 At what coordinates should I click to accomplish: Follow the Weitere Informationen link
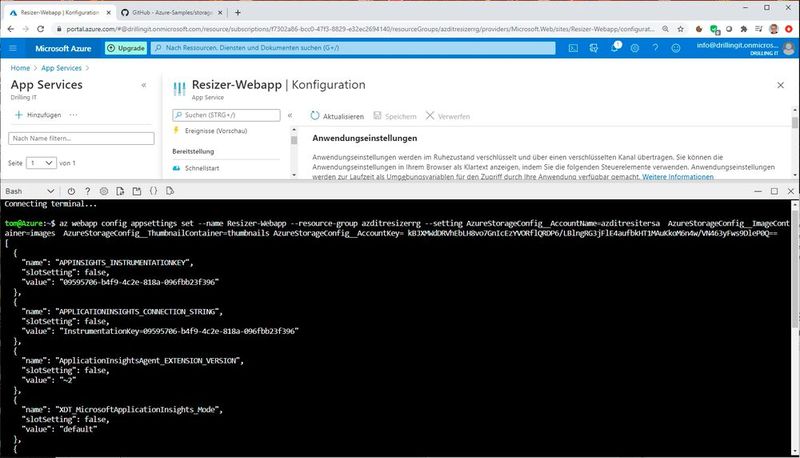[678, 176]
